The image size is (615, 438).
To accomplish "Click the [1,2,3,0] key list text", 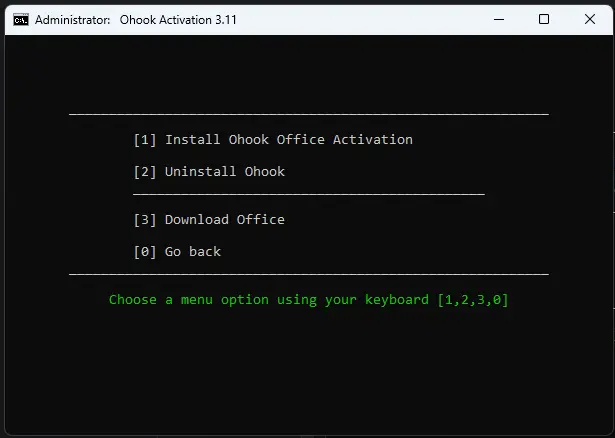I will 473,300.
